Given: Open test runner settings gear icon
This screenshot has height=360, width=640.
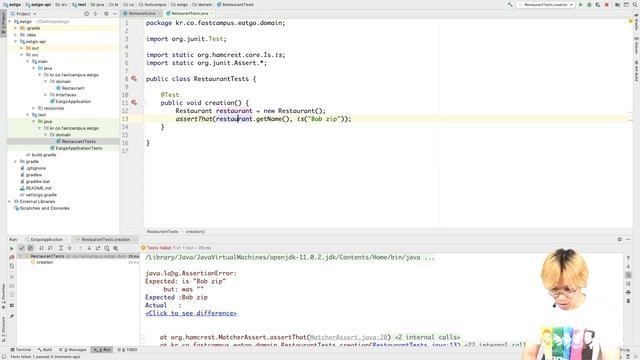Looking at the screenshot, I should 116,248.
